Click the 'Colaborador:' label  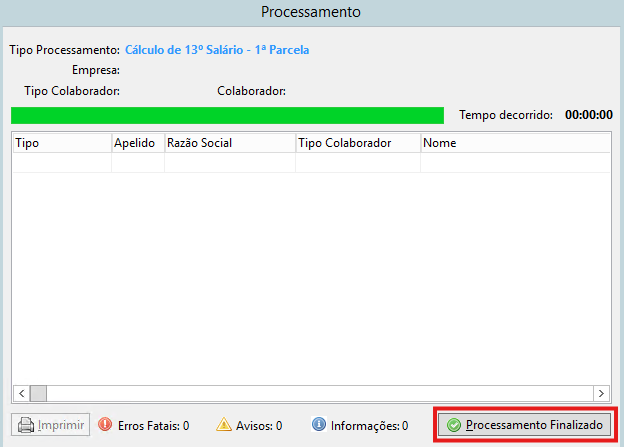(x=252, y=91)
